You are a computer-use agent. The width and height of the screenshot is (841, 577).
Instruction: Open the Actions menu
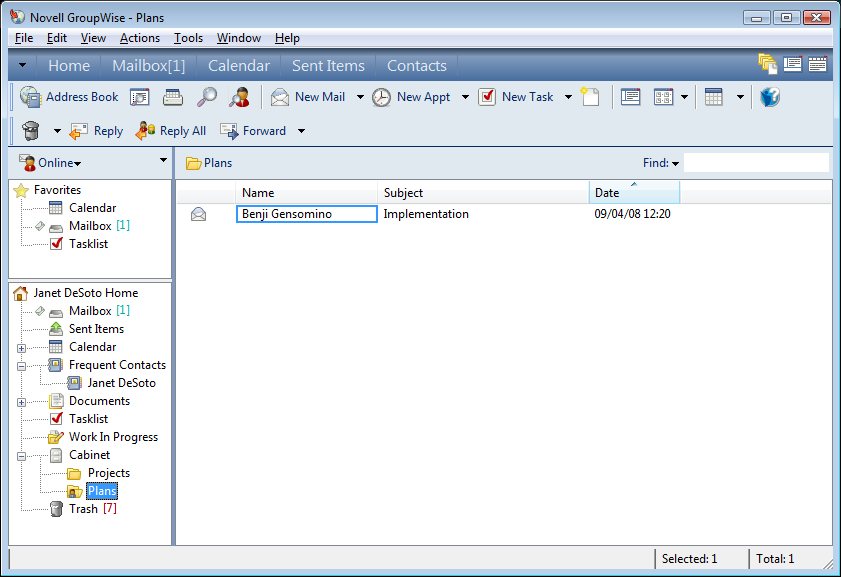(139, 38)
